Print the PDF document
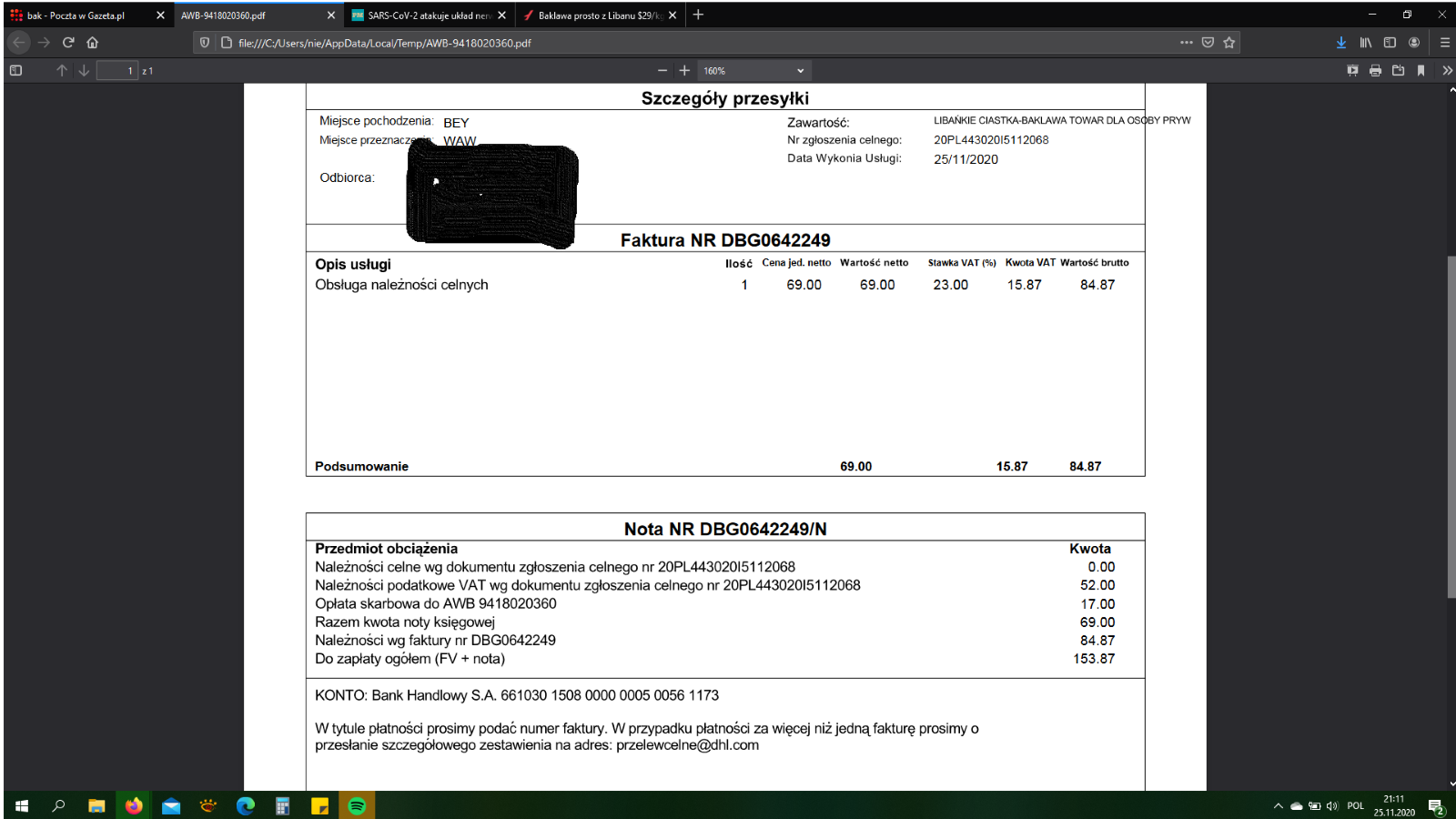The height and width of the screenshot is (819, 1456). [1375, 70]
